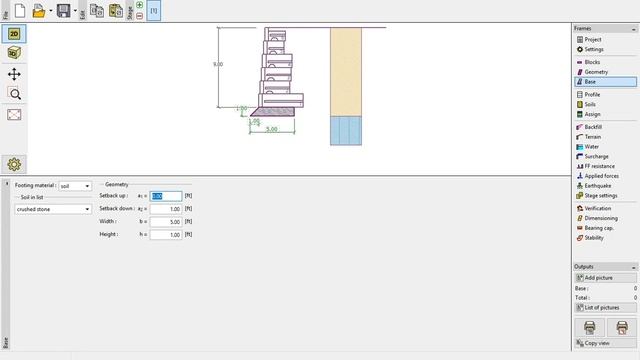
Task: Open the Stage settings frame
Action: pyautogui.click(x=605, y=196)
